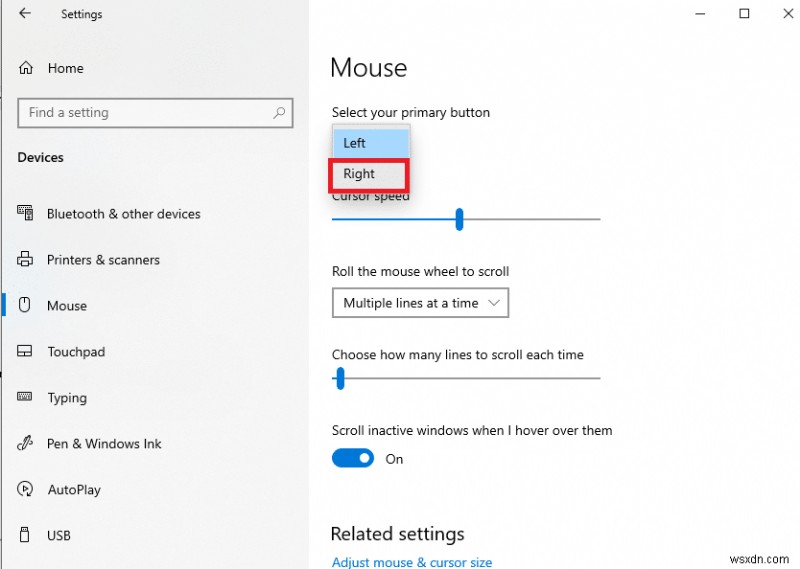Select the Mouse category
The width and height of the screenshot is (800, 569).
67,306
